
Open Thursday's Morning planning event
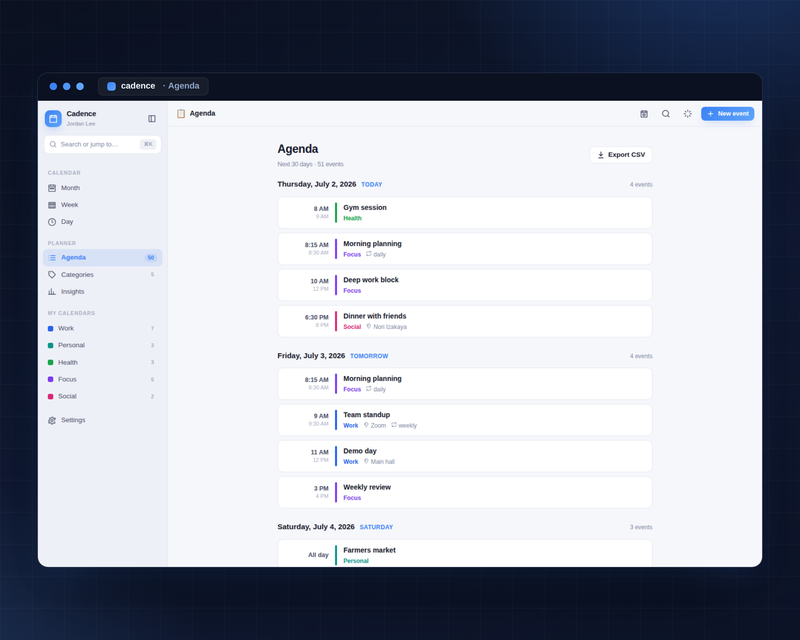click(465, 249)
